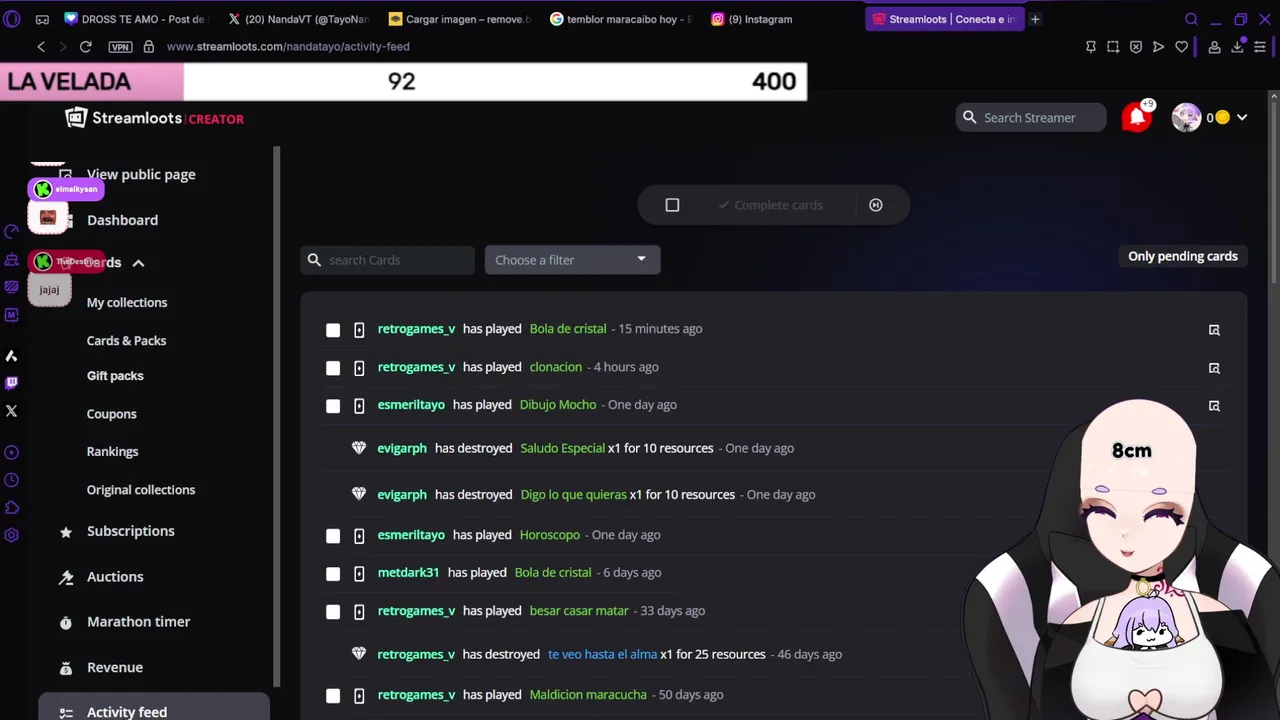Click details icon on clonacion row
Viewport: 1280px width, 720px height.
[1214, 368]
